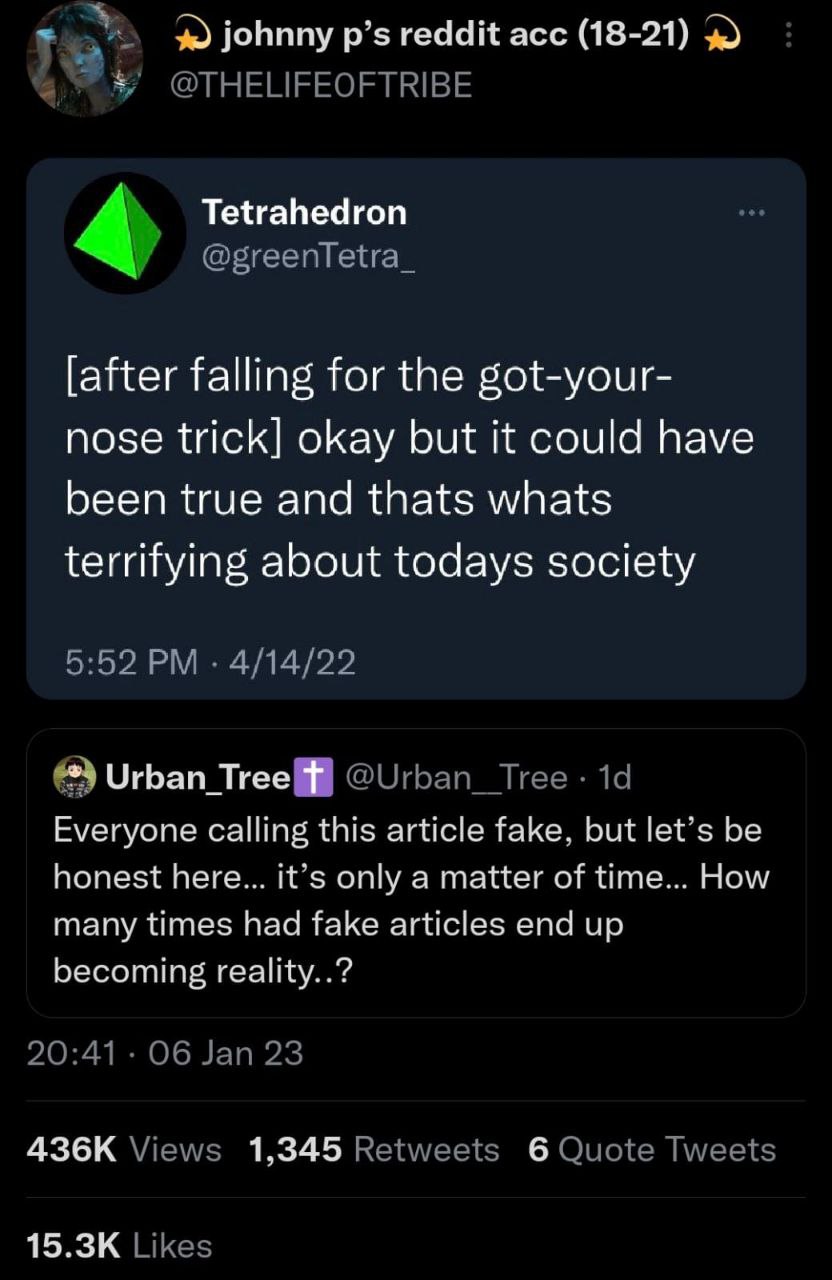Open the tweet's three-dot options menu
Image resolution: width=832 pixels, height=1280 pixels.
[787, 37]
